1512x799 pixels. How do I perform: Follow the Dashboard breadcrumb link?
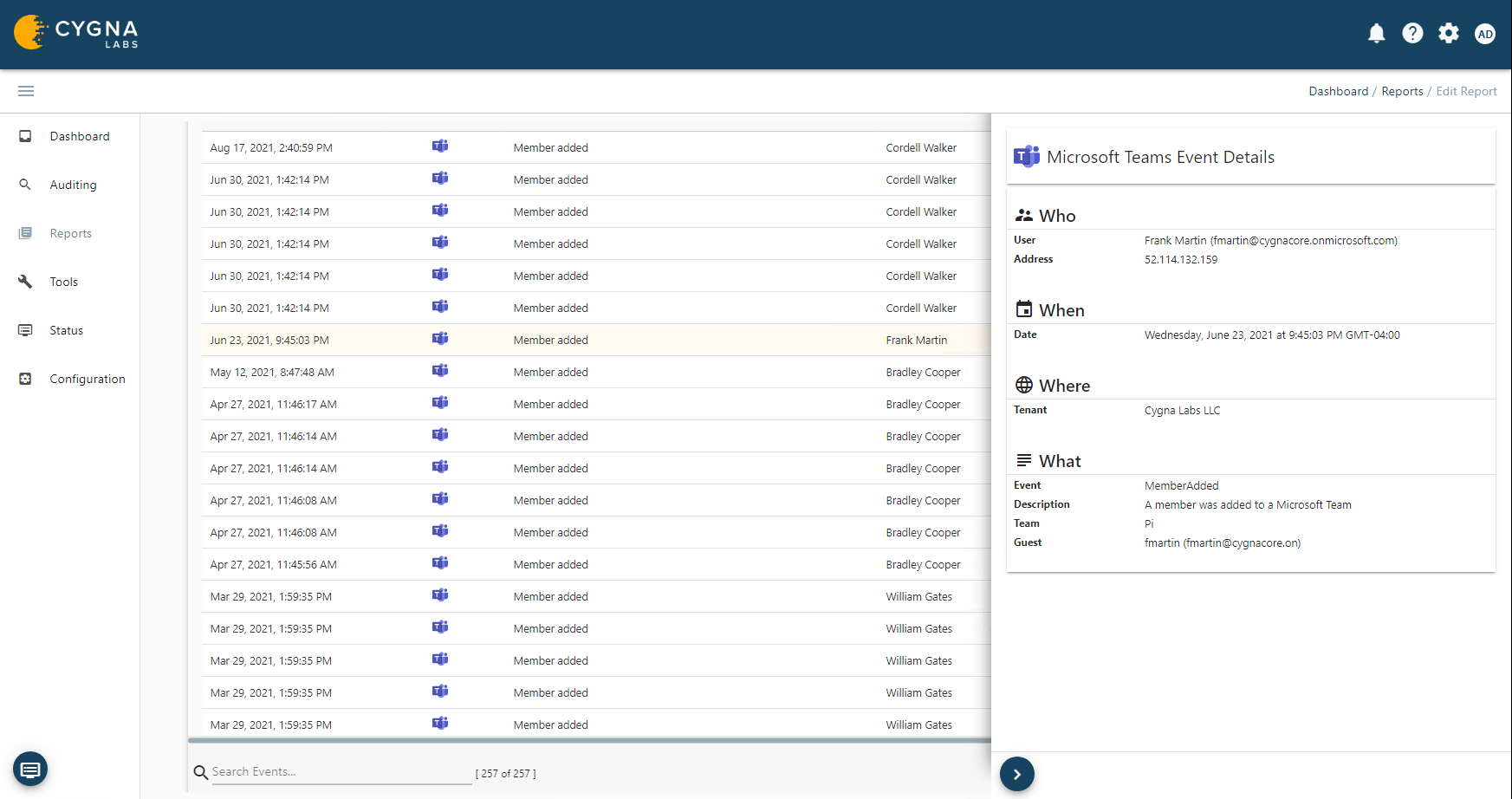pyautogui.click(x=1339, y=91)
